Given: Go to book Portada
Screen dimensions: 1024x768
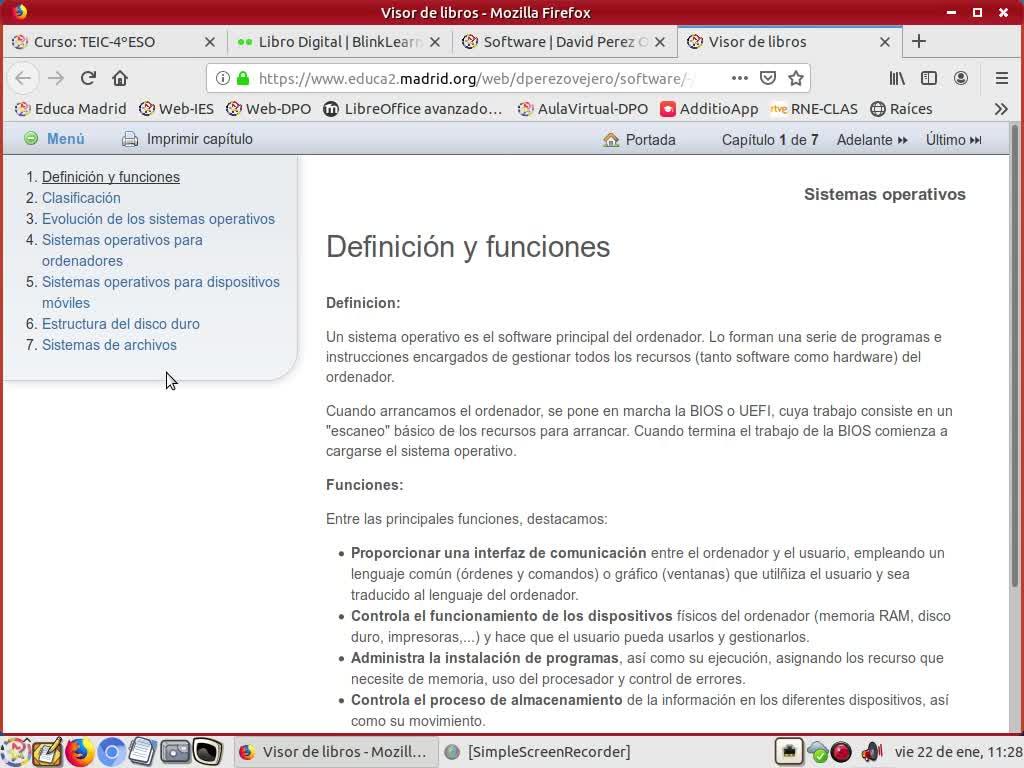Looking at the screenshot, I should point(639,140).
